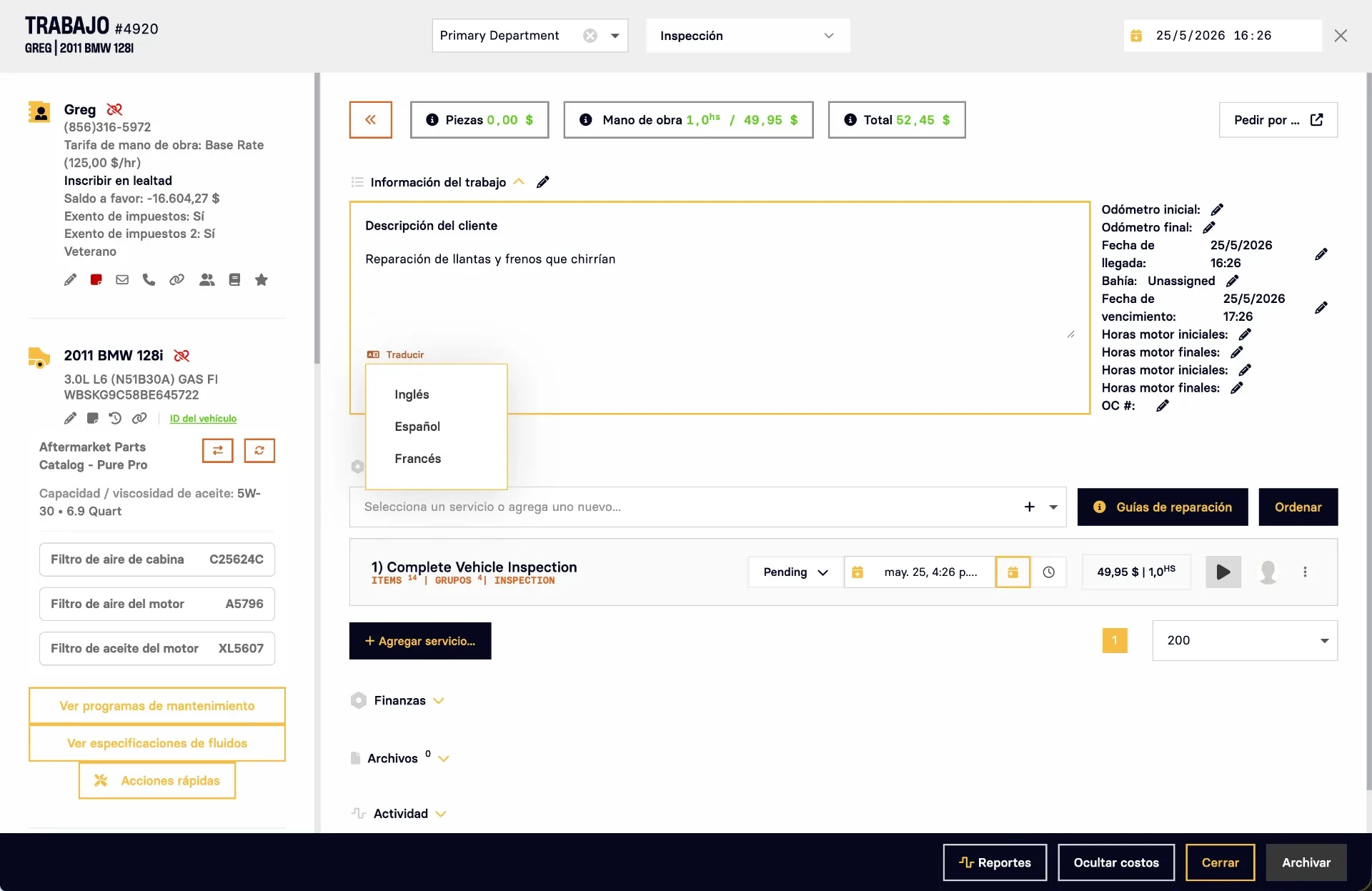Open inspection service three-dot menu

pyautogui.click(x=1306, y=572)
